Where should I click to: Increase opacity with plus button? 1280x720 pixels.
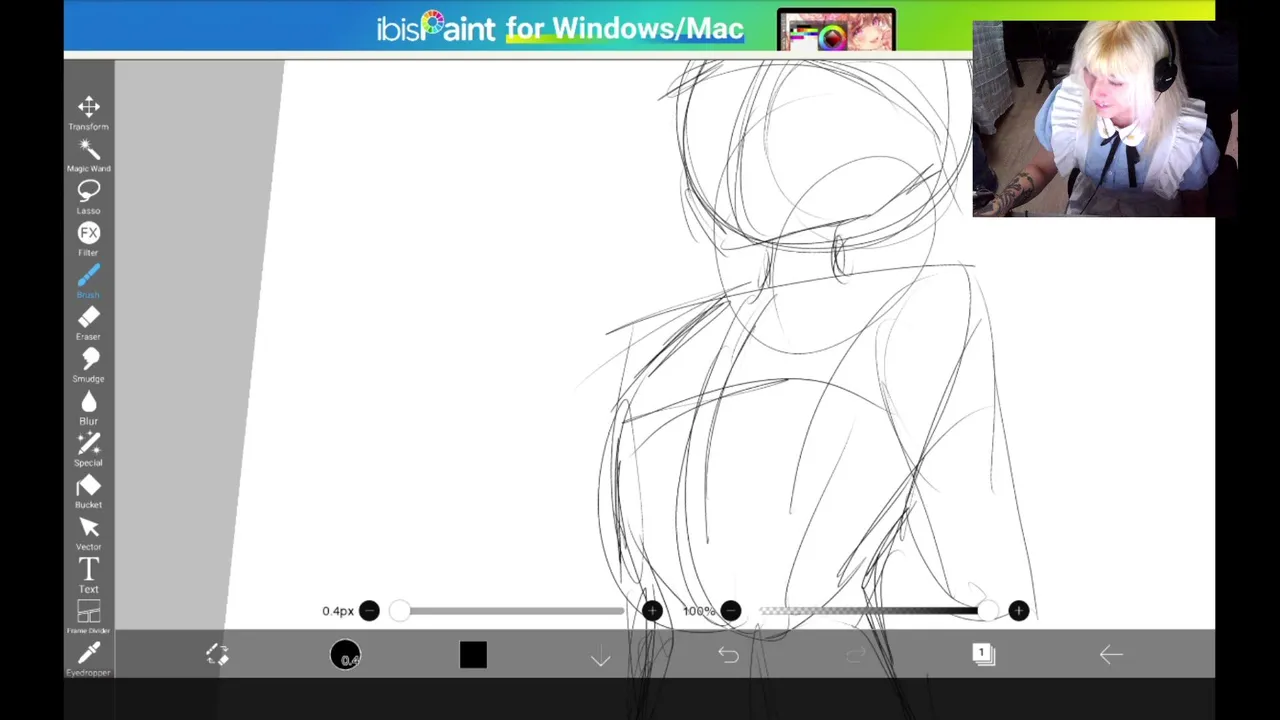pos(1018,611)
